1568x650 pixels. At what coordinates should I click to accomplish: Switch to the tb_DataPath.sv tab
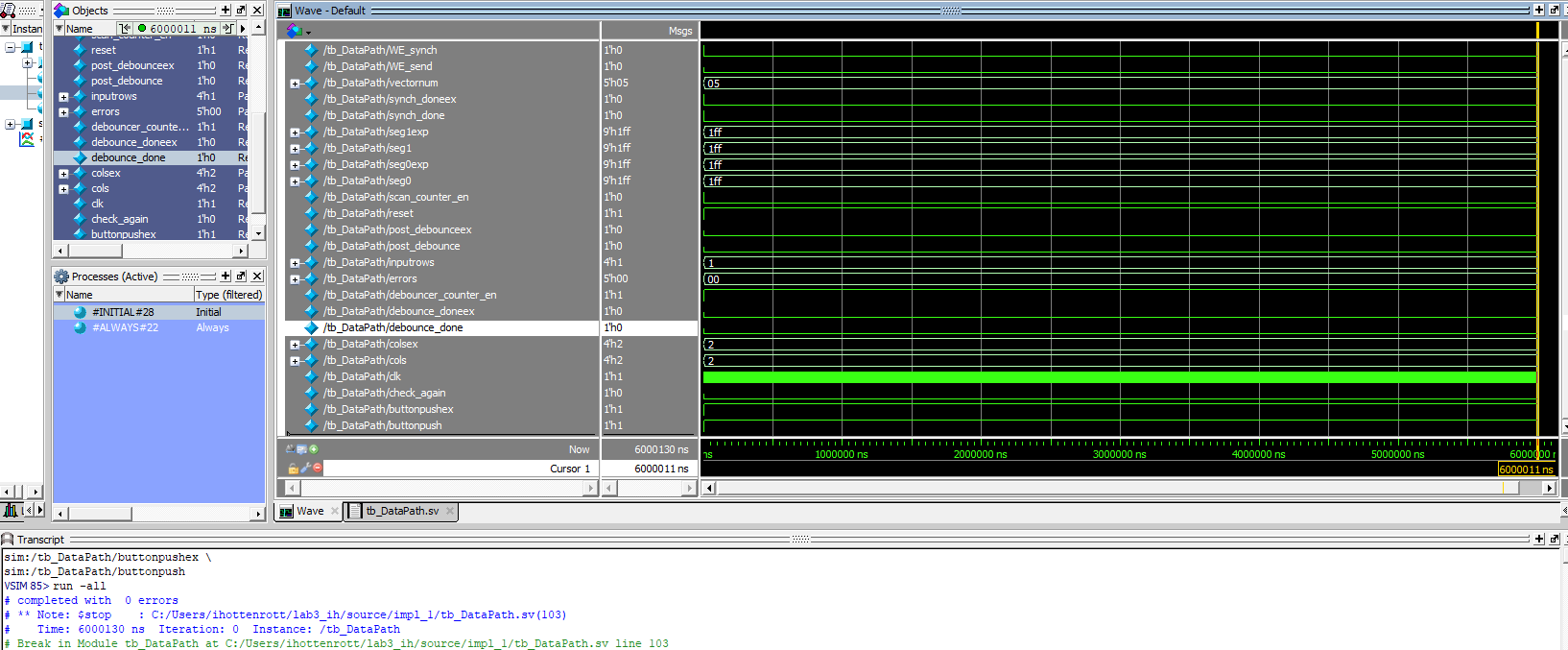(401, 511)
